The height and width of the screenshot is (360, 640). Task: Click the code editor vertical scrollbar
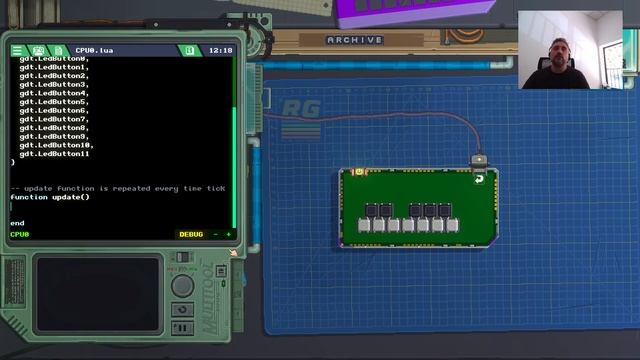tap(234, 143)
